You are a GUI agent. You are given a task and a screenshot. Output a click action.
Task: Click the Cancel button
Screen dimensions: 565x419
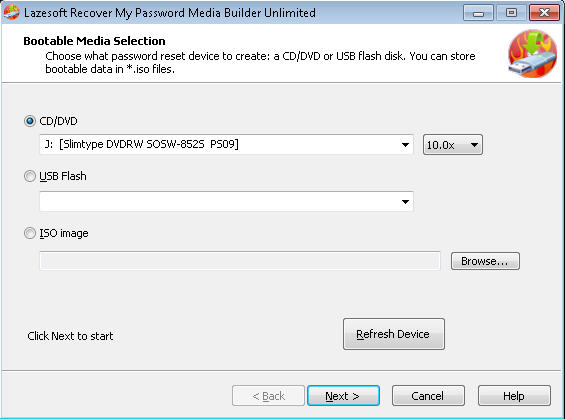428,396
